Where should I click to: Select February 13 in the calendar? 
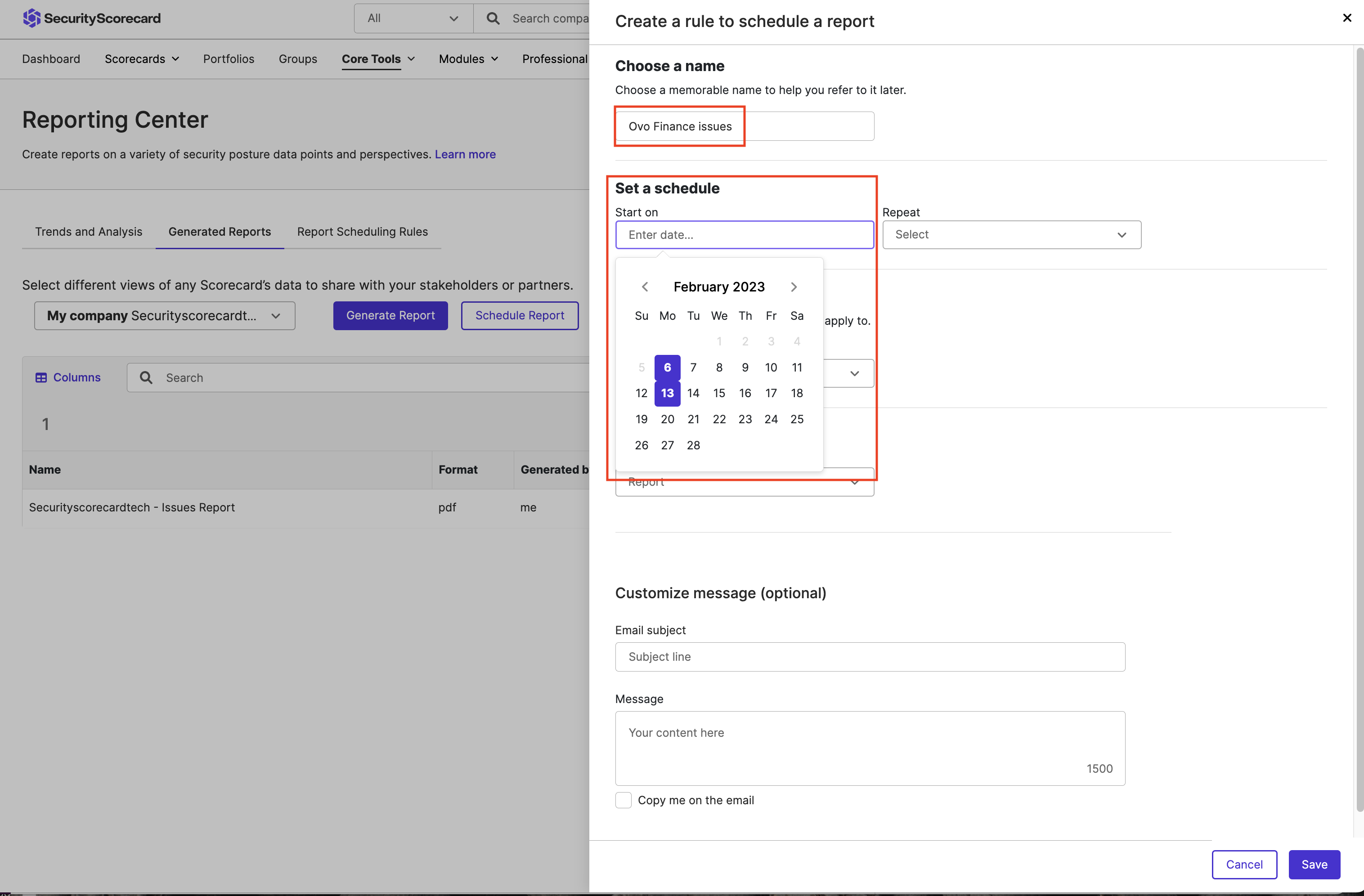coord(667,393)
